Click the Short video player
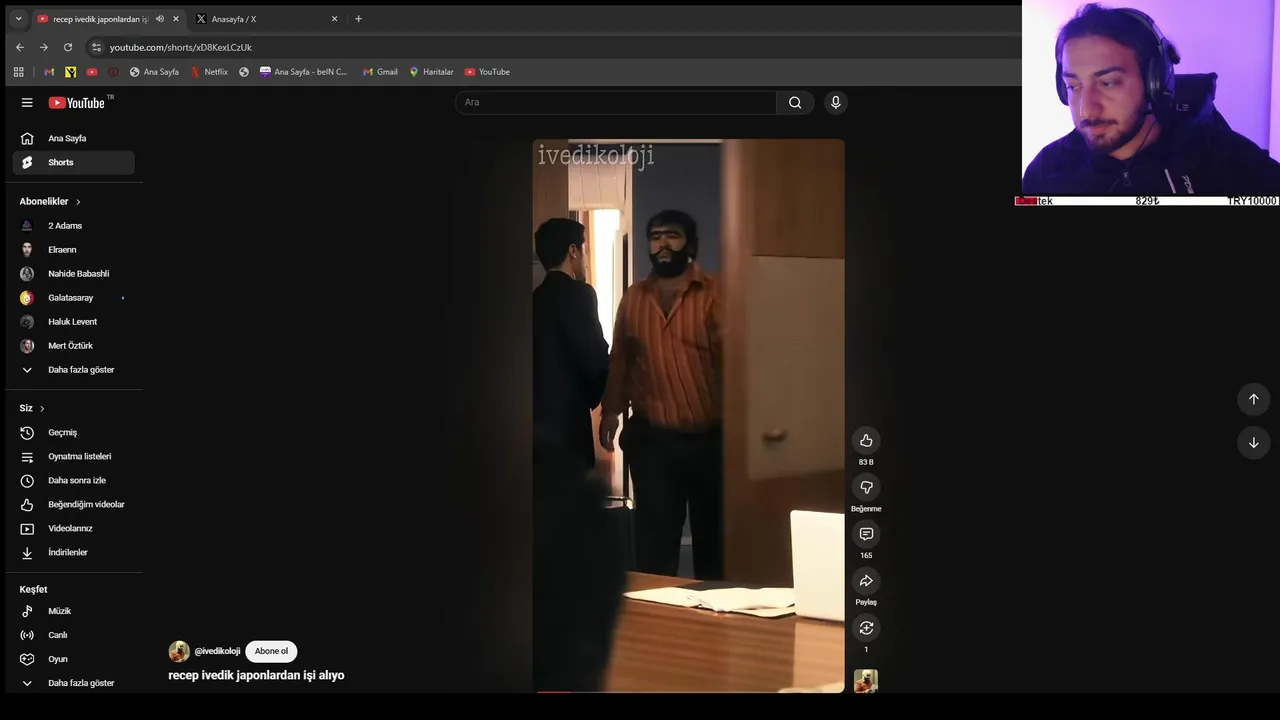Screen dimensions: 1280x720 (x=688, y=415)
